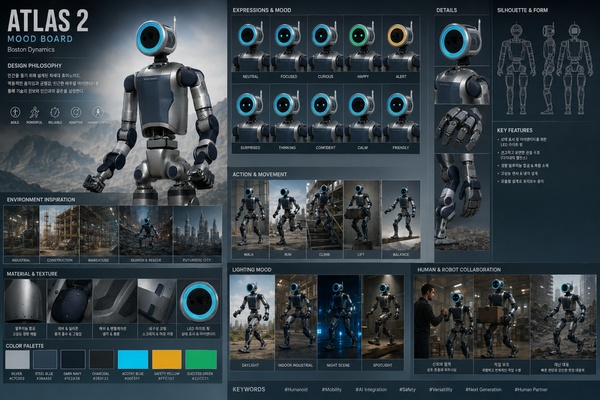Image resolution: width=600 pixels, height=400 pixels.
Task: Click the Agile icon under Design Philosophy
Action: 15,113
